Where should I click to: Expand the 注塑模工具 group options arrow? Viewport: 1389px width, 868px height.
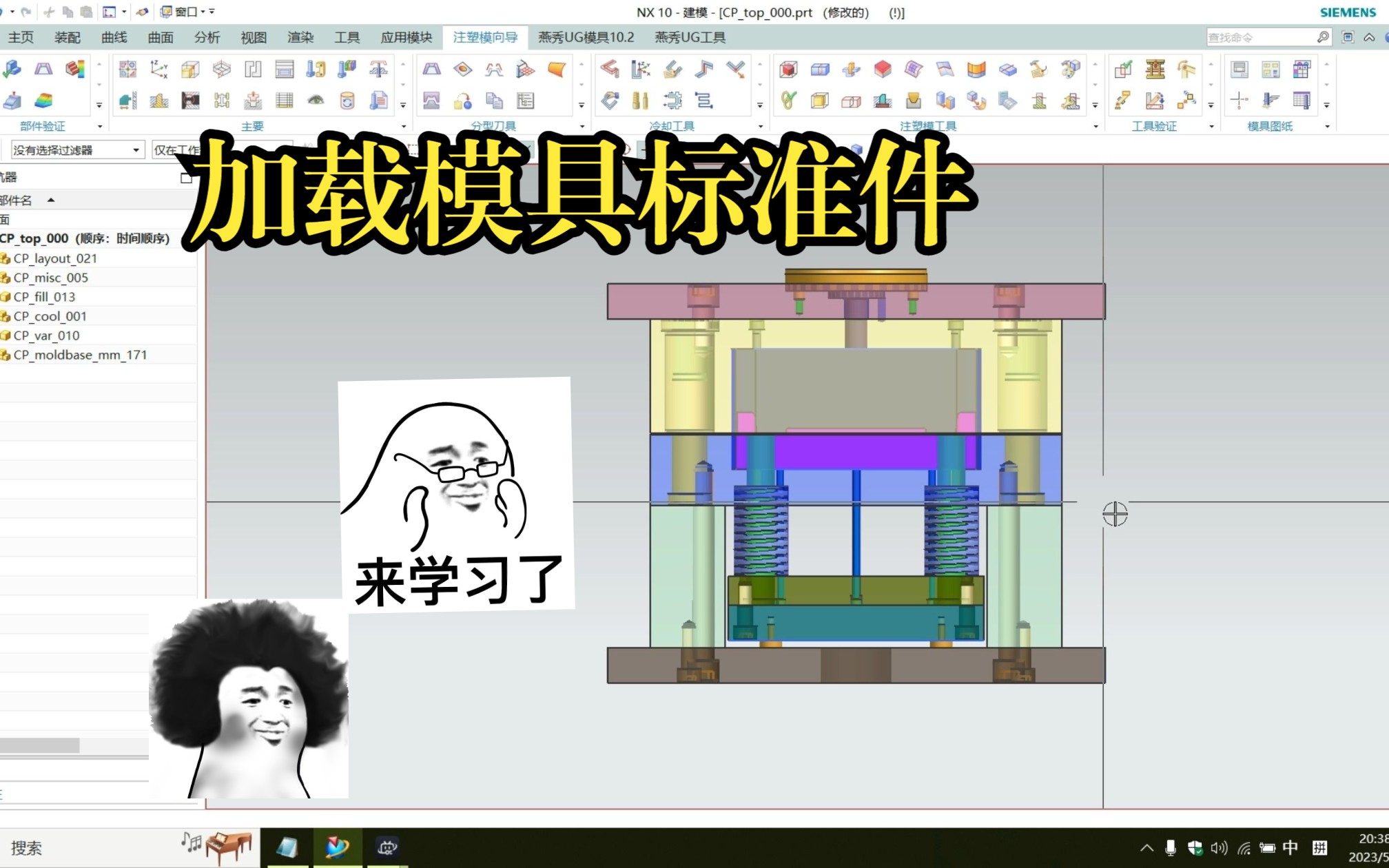(1095, 126)
